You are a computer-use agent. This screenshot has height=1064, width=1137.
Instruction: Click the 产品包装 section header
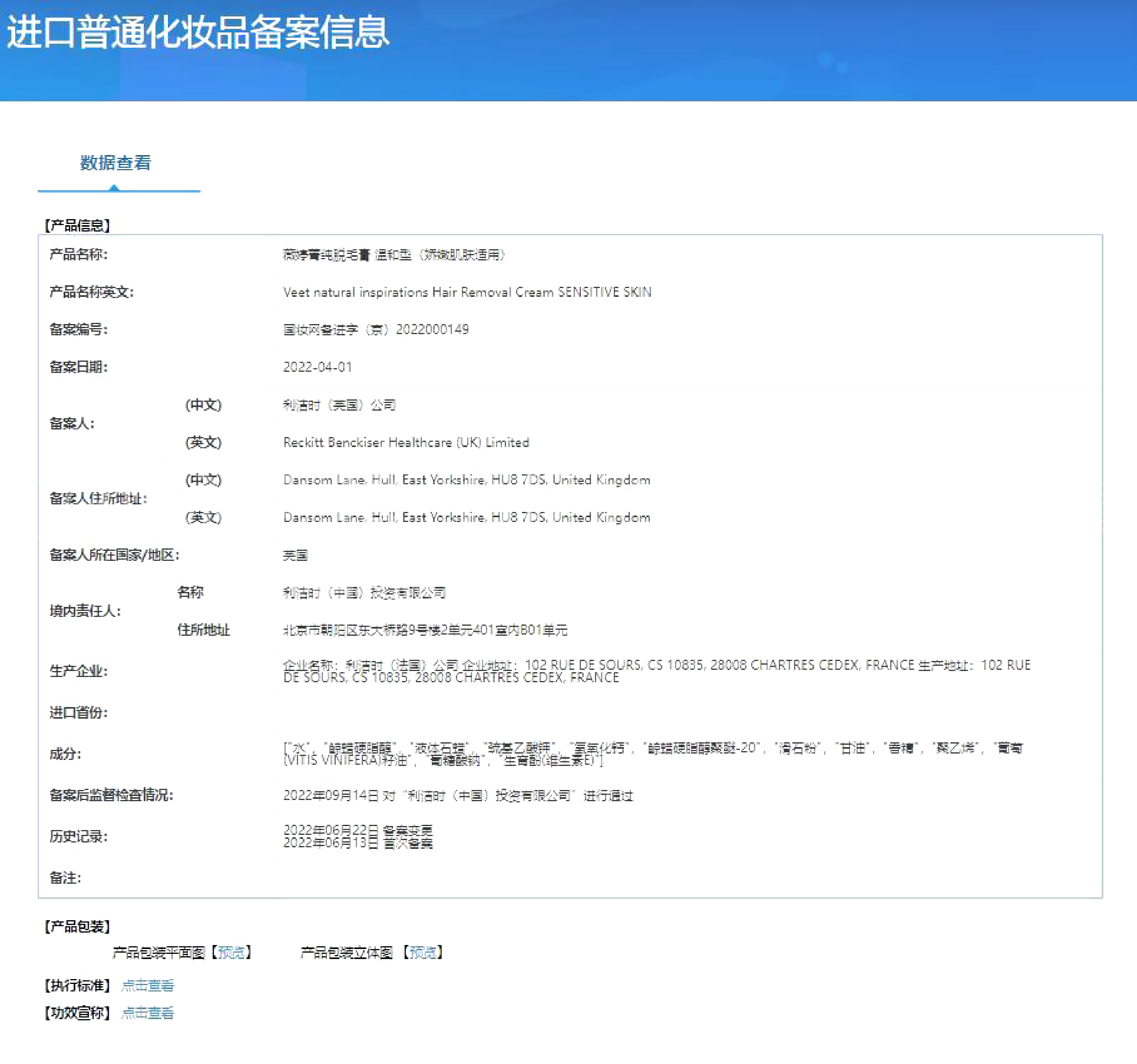point(77,926)
